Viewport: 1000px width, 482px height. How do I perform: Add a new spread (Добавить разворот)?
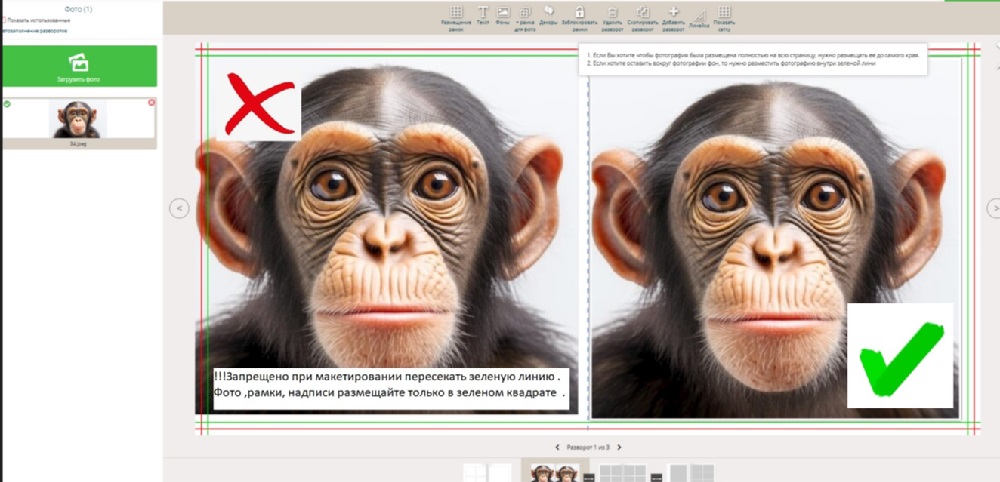(673, 14)
